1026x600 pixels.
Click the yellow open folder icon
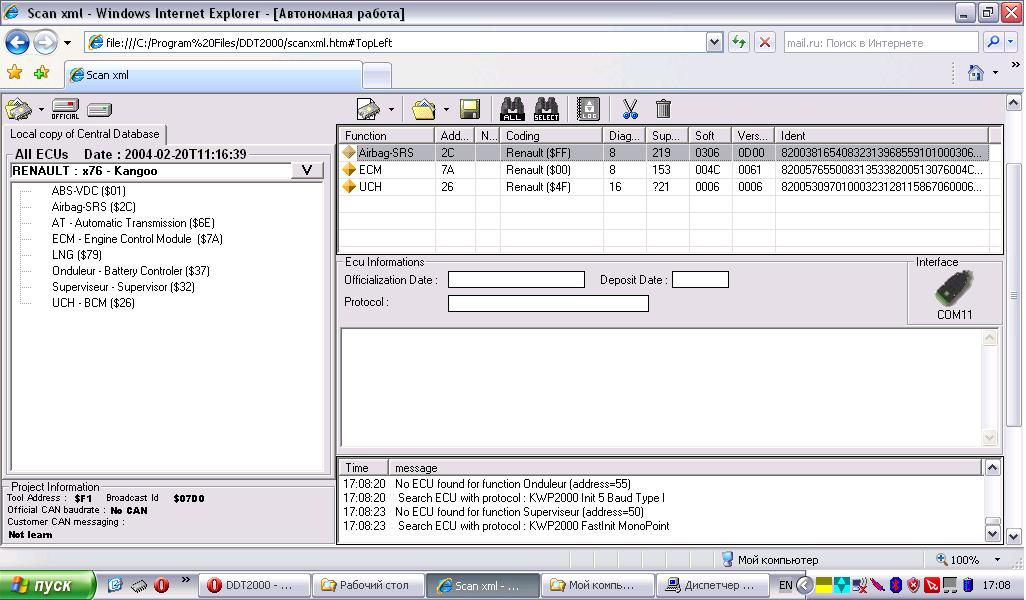(x=423, y=109)
